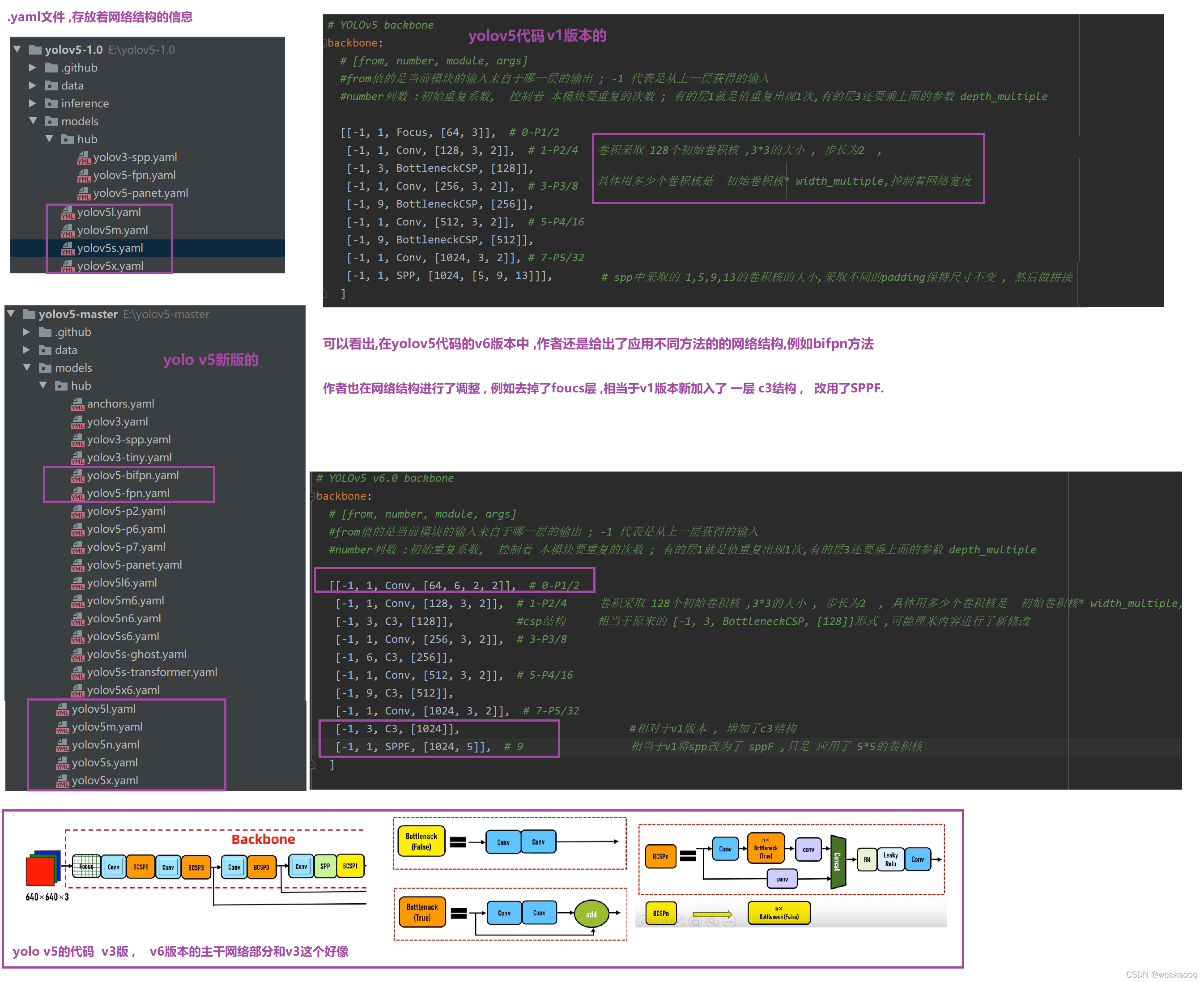
Task: Select yolov5l.yaml in yolov5-1.0 tree
Action: (x=109, y=212)
